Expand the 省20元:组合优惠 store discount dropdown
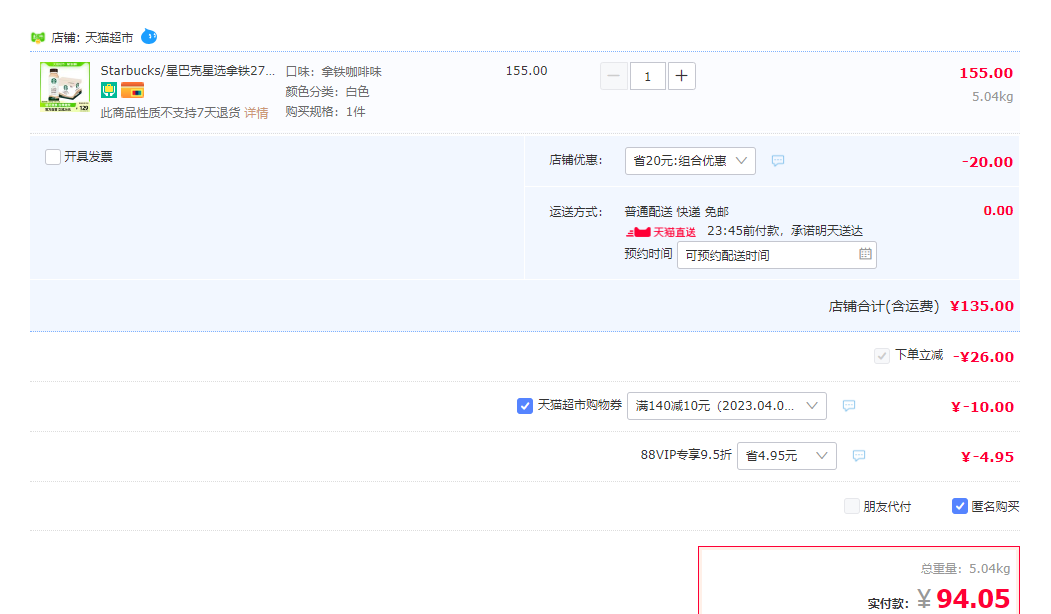The width and height of the screenshot is (1051, 614). (690, 161)
